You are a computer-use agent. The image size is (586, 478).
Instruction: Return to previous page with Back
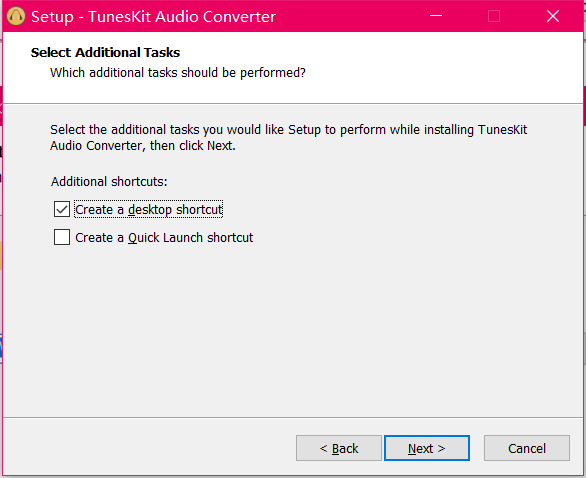click(x=339, y=448)
